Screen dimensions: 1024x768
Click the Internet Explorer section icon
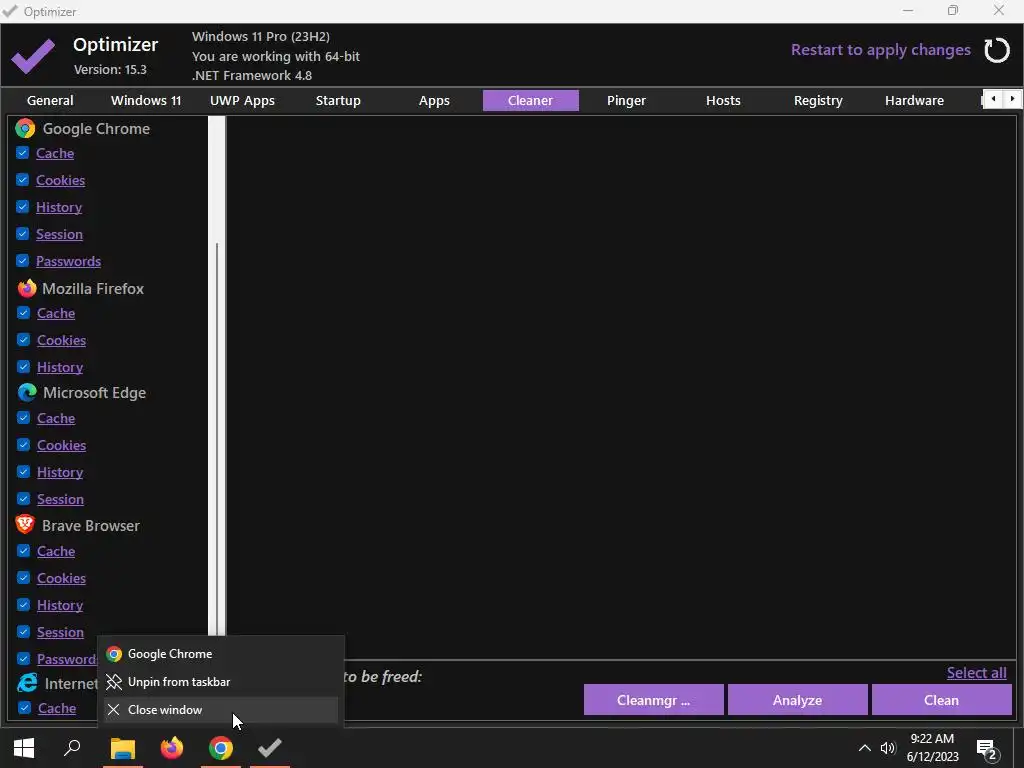[x=27, y=683]
